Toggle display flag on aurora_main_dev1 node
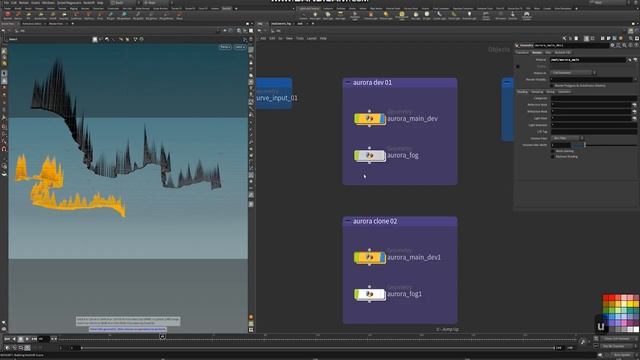The width and height of the screenshot is (640, 360). 382,258
